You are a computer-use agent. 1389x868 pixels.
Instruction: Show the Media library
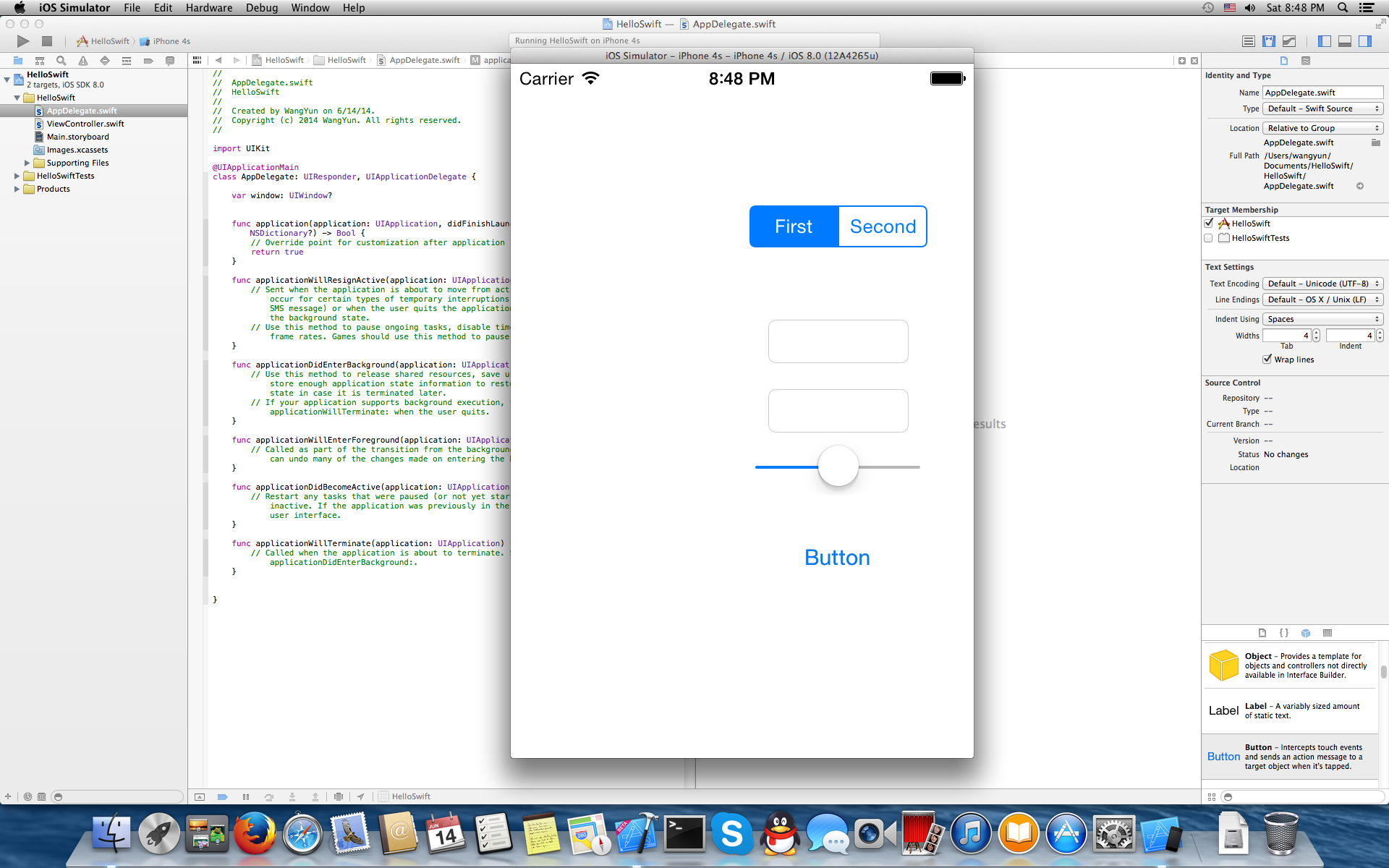coord(1328,633)
